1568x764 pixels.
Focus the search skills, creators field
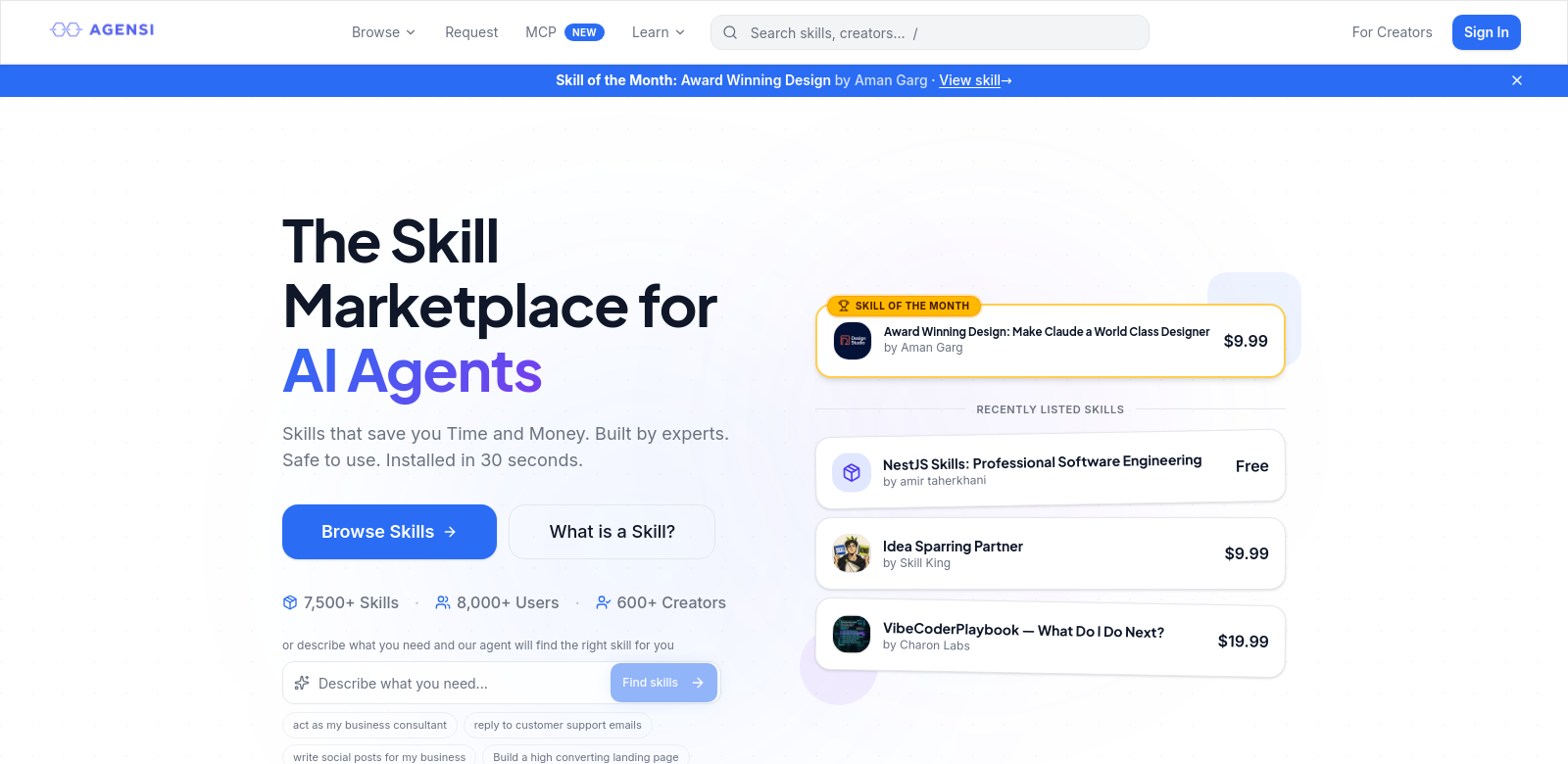click(930, 32)
